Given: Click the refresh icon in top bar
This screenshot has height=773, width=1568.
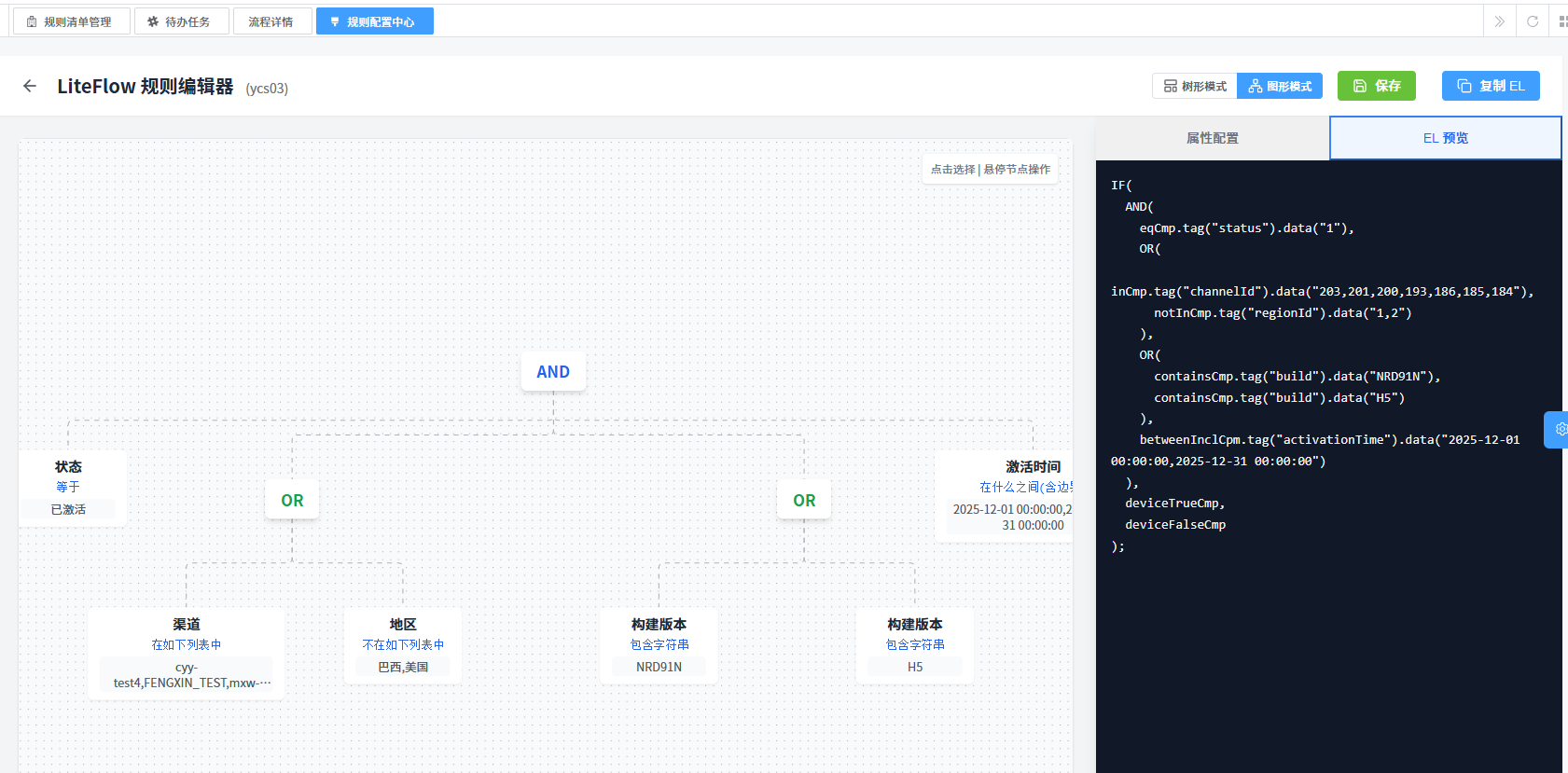Looking at the screenshot, I should pos(1533,21).
